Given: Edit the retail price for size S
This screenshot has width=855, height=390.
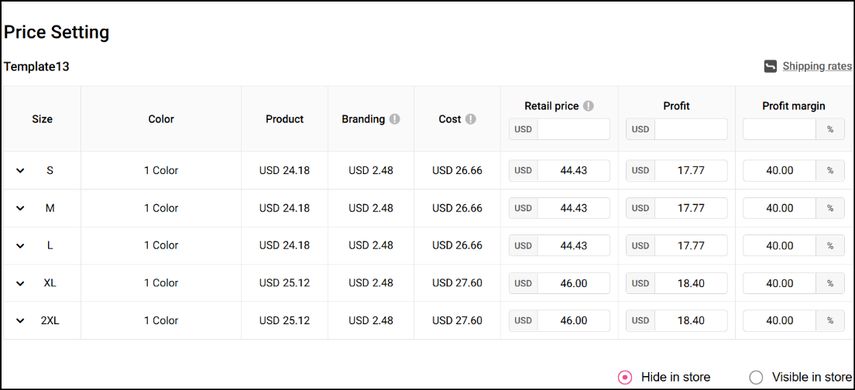Looking at the screenshot, I should [573, 171].
